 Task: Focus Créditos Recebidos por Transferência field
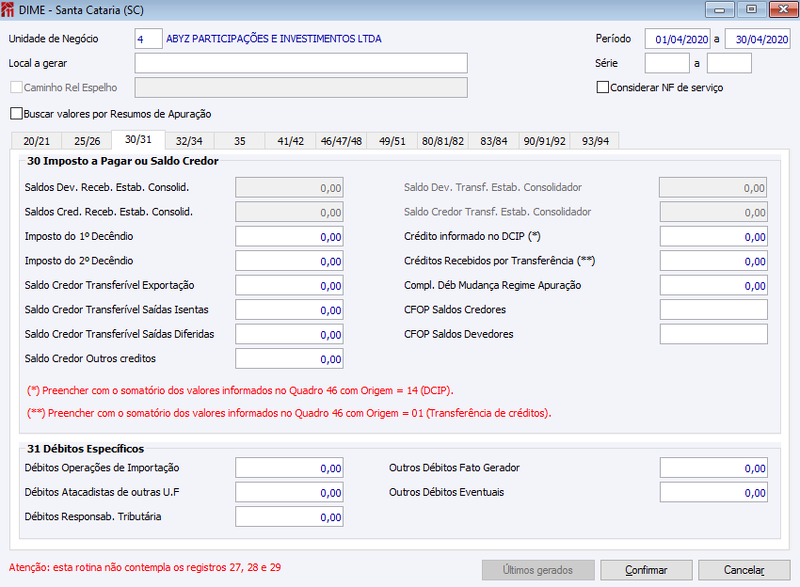click(x=714, y=261)
